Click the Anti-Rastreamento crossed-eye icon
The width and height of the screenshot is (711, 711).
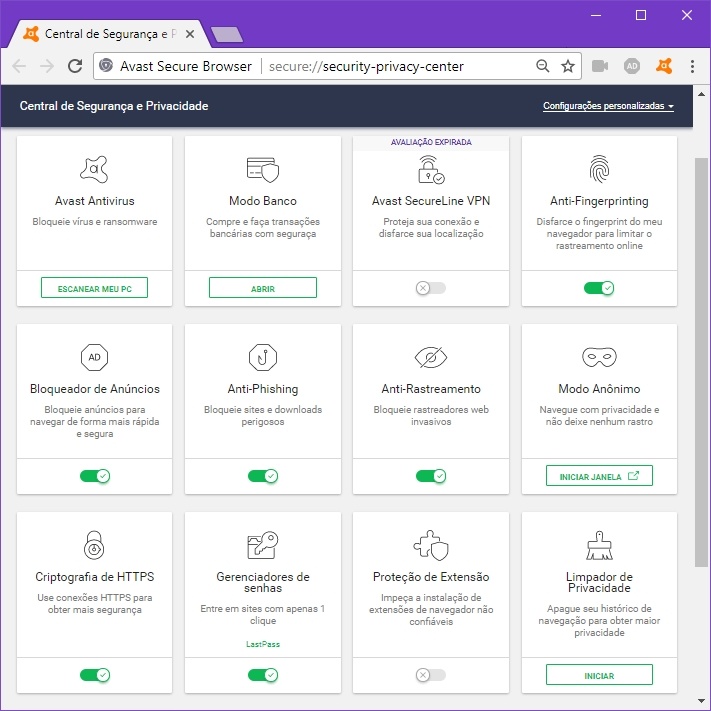pos(431,357)
